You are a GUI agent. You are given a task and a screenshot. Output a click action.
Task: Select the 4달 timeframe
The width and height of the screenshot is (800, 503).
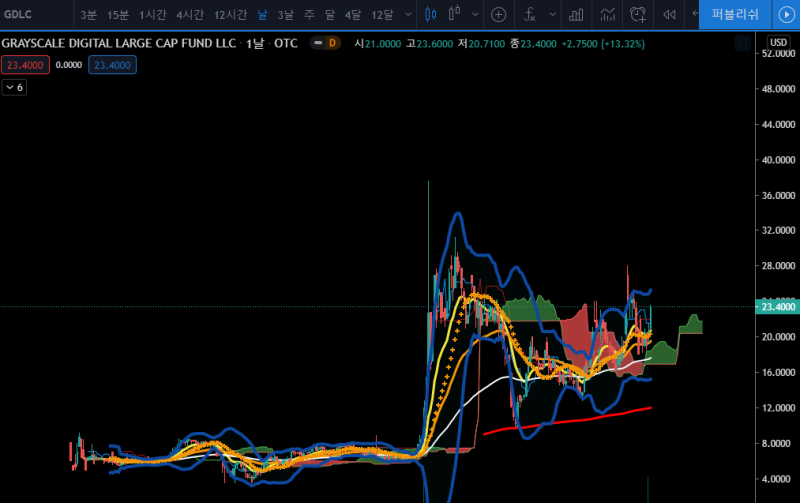[353, 15]
